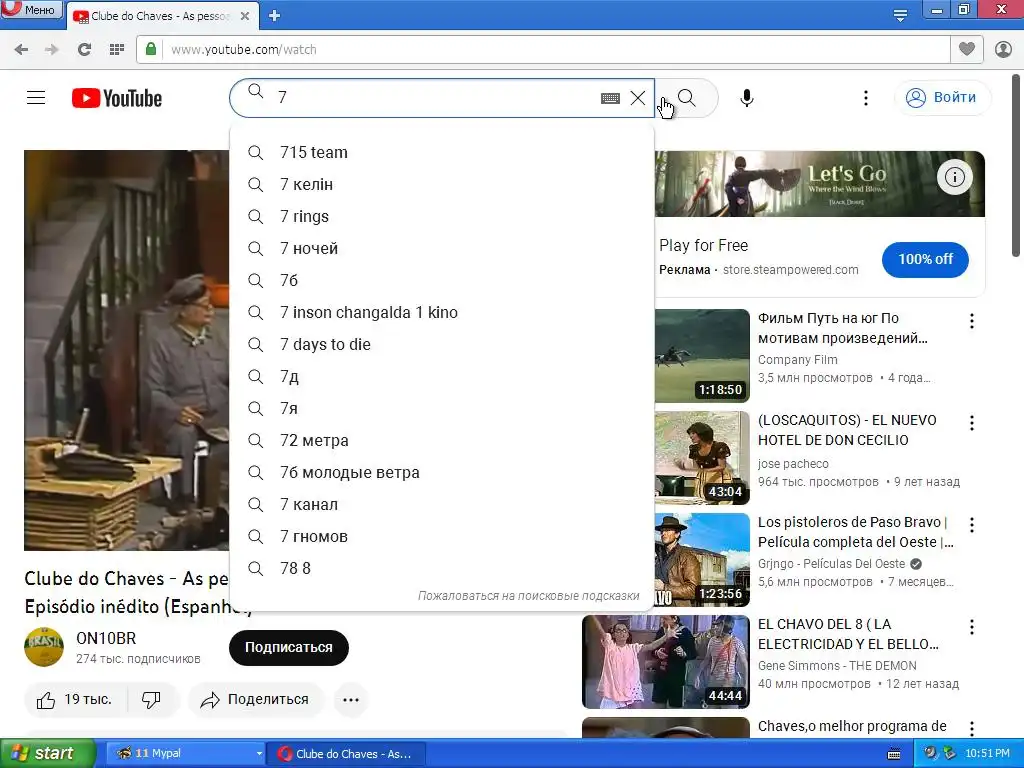Open EL CHAVO DEL 8 video thumbnail
The height and width of the screenshot is (768, 1024).
[x=665, y=662]
